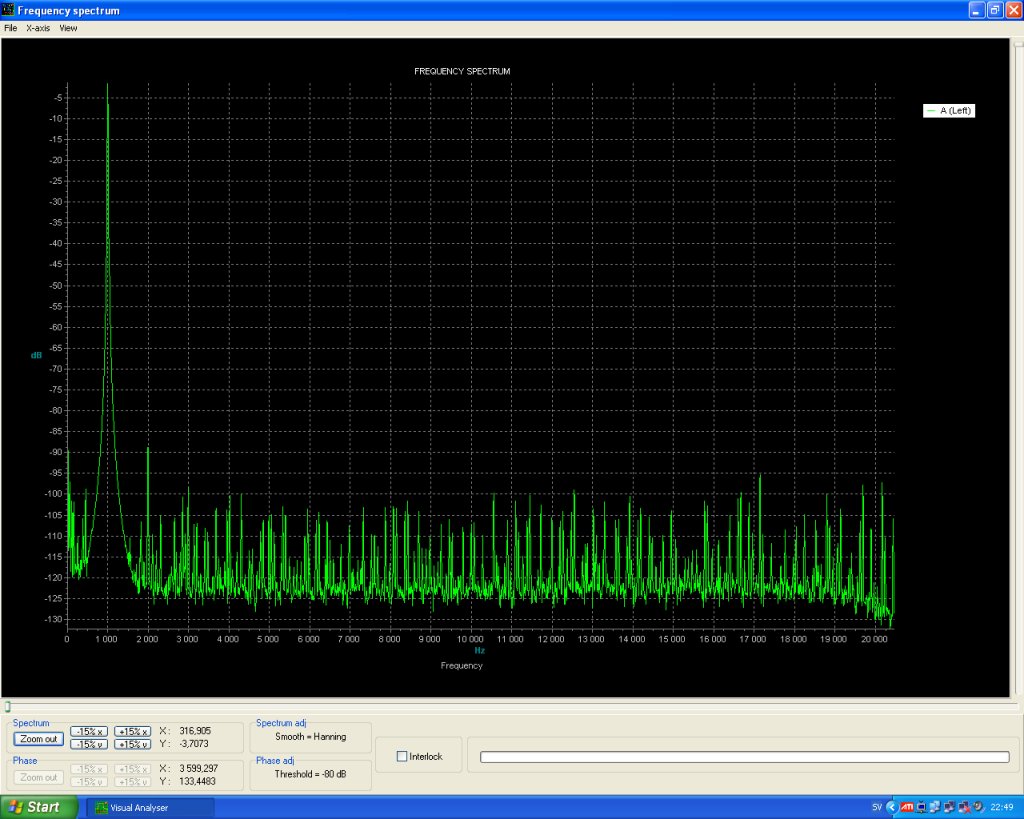Click Spectrum +15% x button

click(133, 731)
